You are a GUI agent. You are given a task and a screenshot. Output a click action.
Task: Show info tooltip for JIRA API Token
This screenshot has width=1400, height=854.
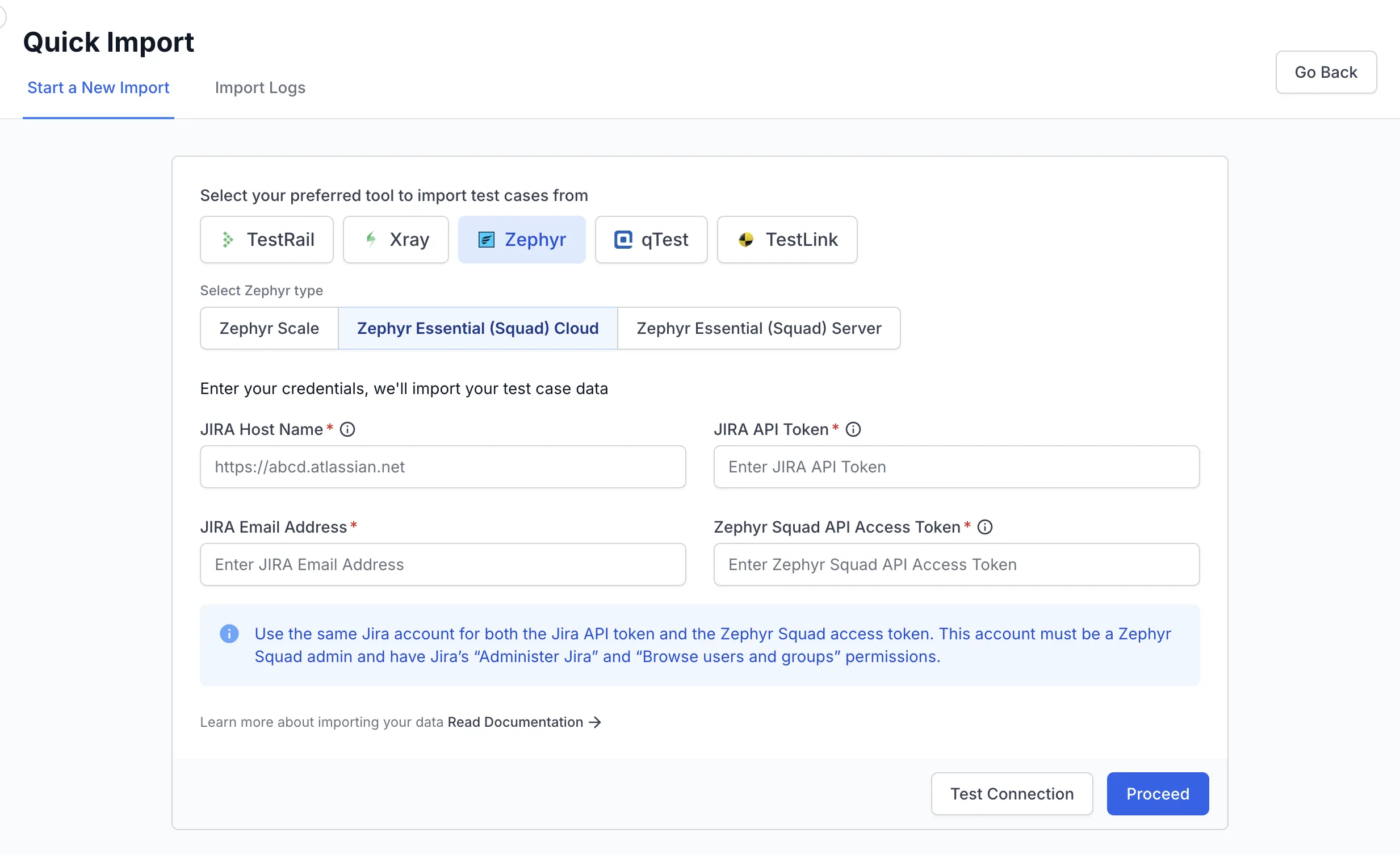click(x=853, y=430)
